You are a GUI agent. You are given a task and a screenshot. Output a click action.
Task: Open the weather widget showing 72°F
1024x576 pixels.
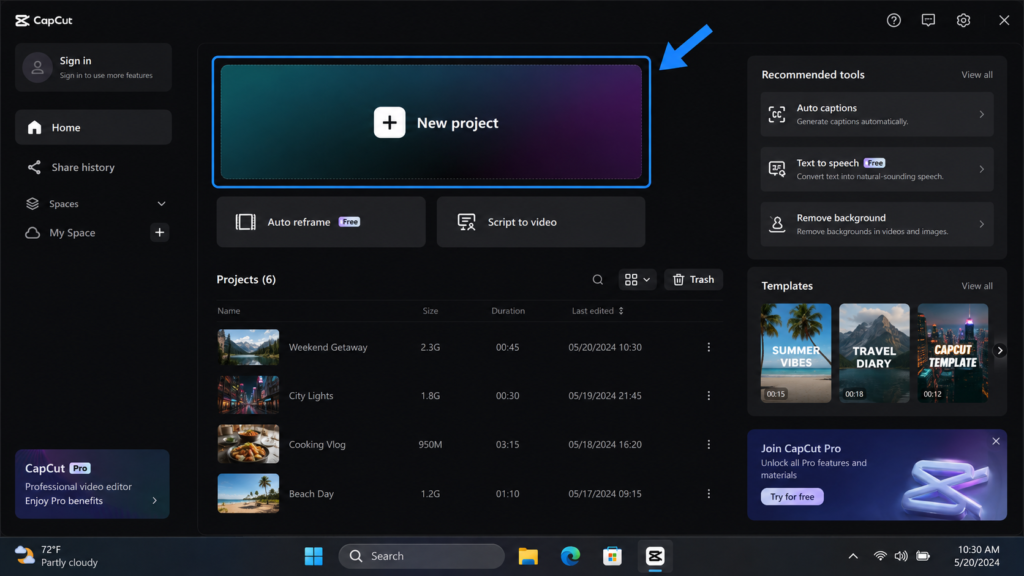56,556
